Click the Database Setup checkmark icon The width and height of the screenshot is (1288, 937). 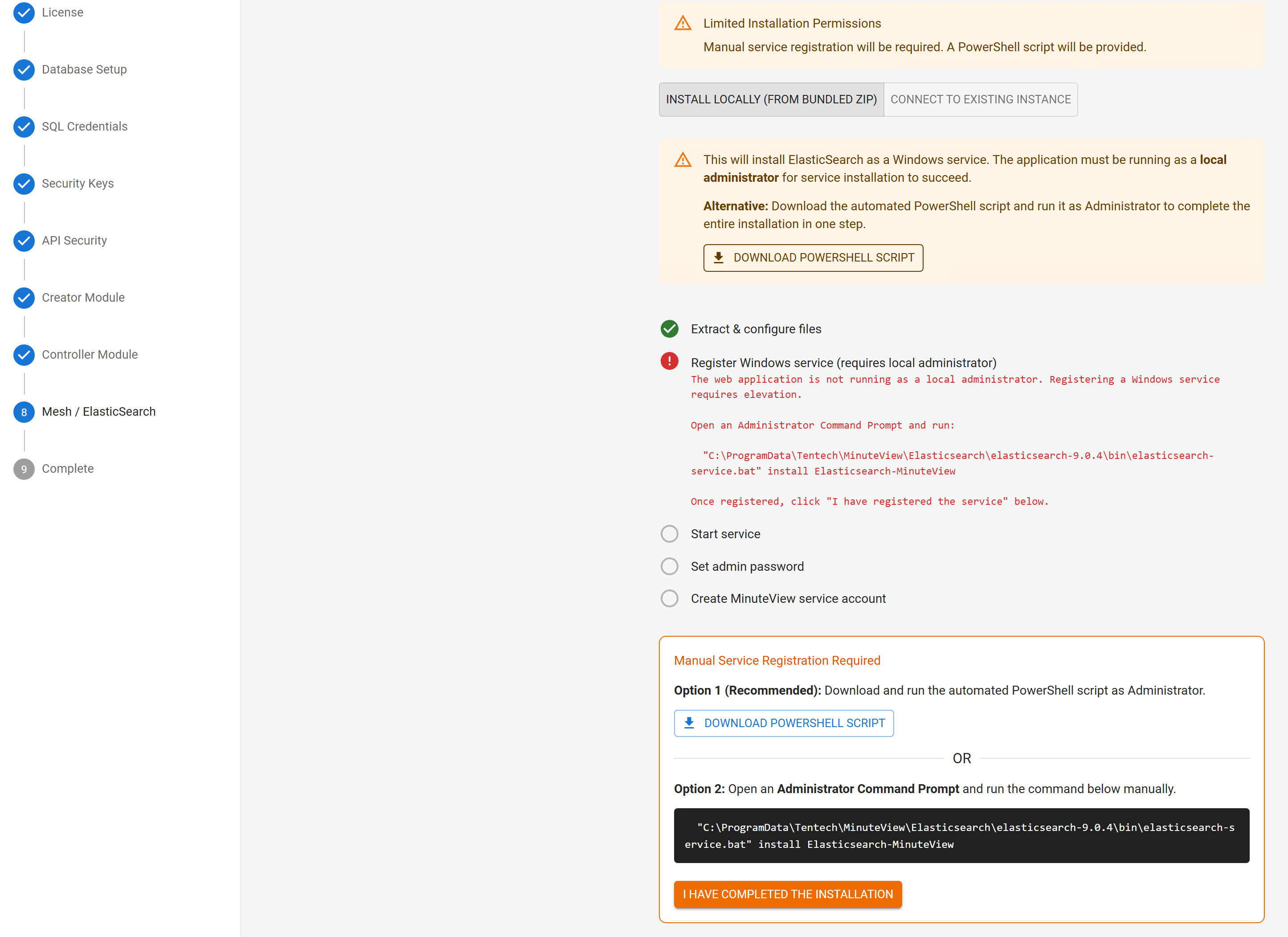(x=24, y=69)
